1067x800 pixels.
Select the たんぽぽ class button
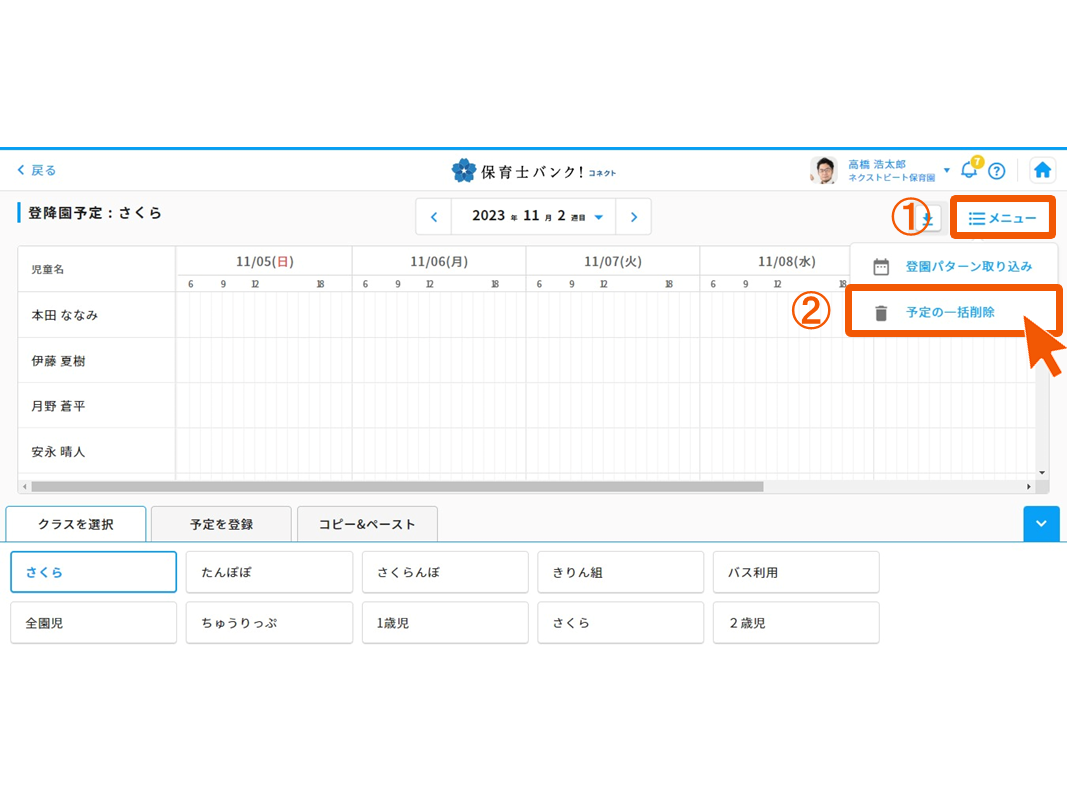click(x=269, y=572)
